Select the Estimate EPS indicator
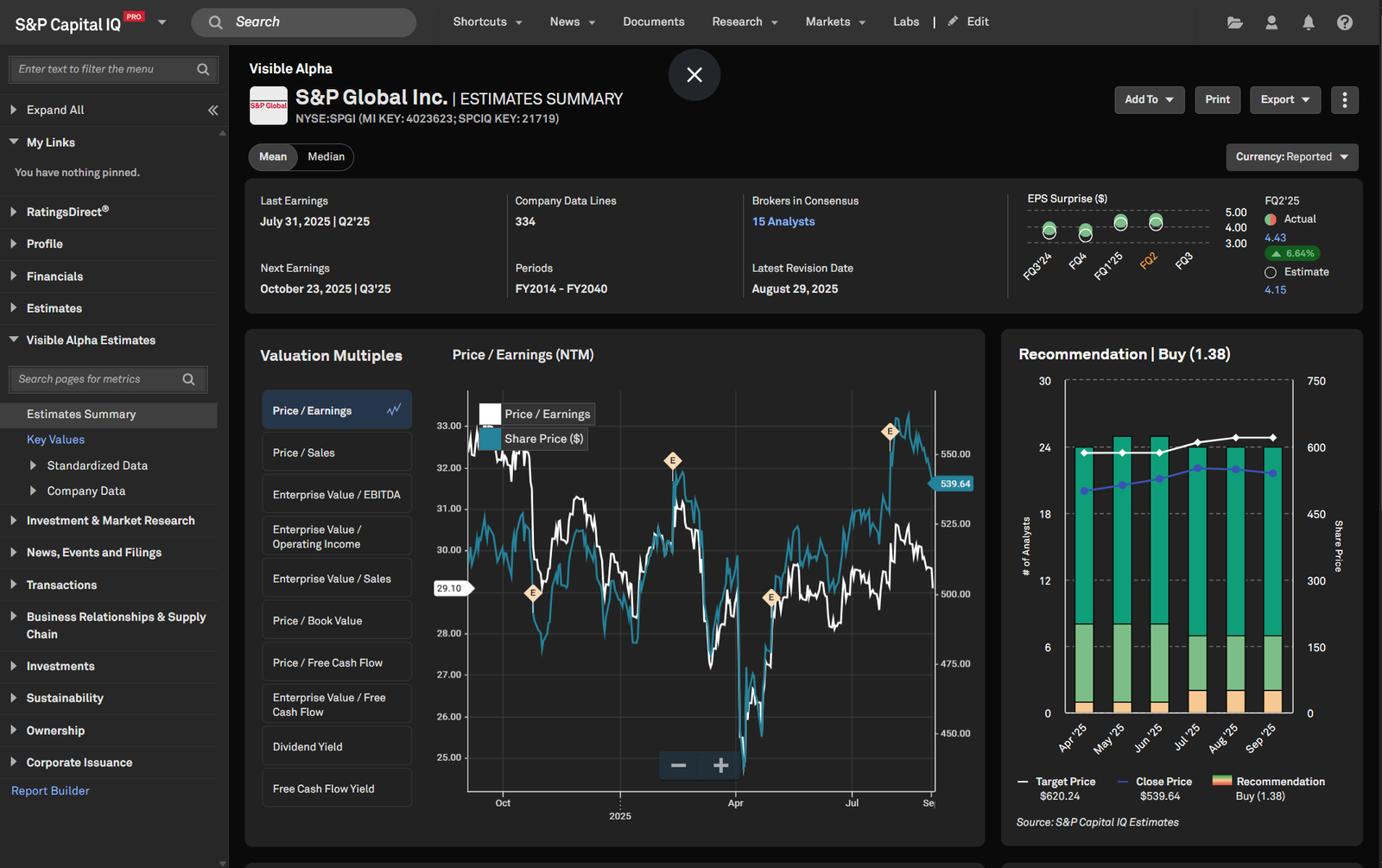 [1271, 272]
